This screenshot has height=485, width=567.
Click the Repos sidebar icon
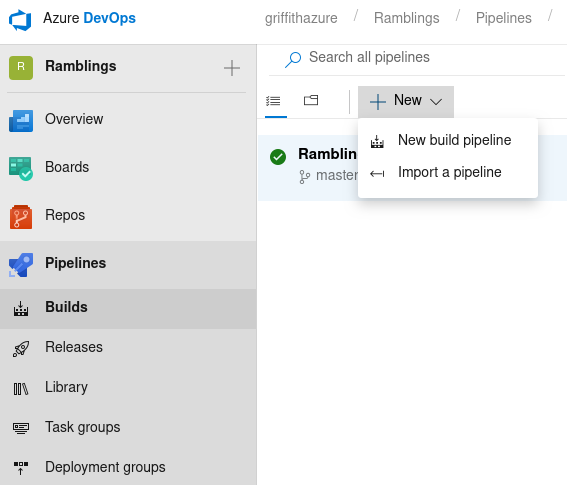pos(21,217)
